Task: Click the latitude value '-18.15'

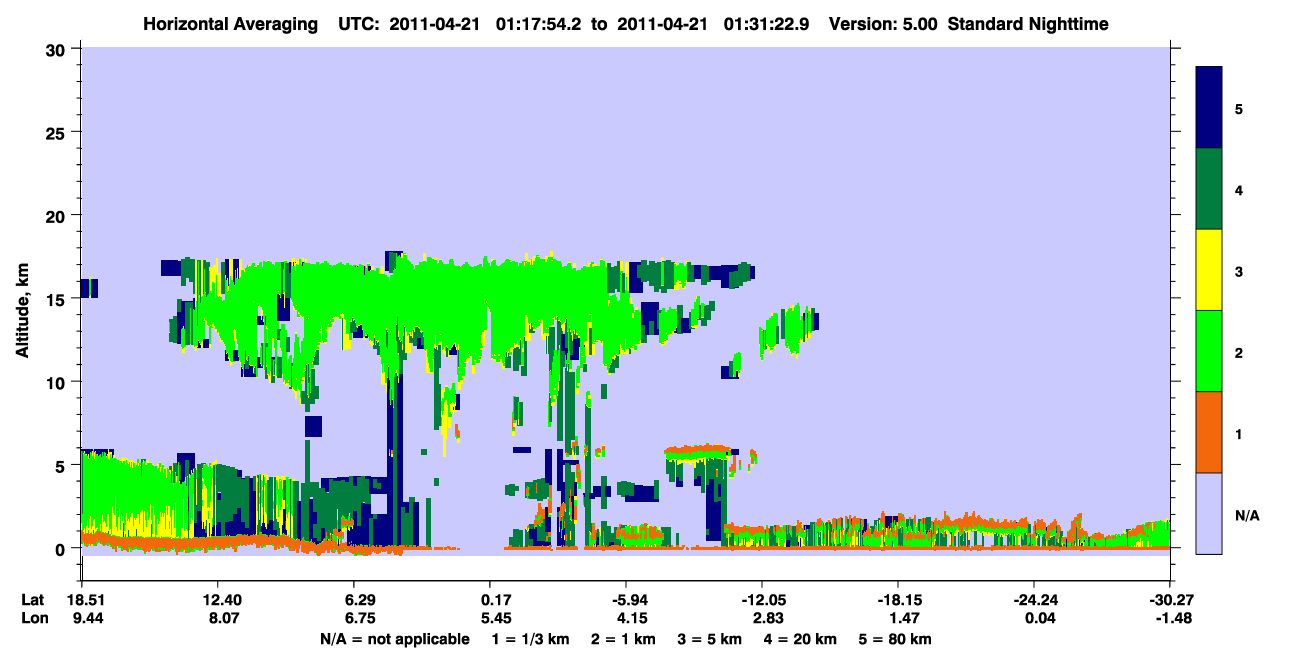Action: point(897,600)
